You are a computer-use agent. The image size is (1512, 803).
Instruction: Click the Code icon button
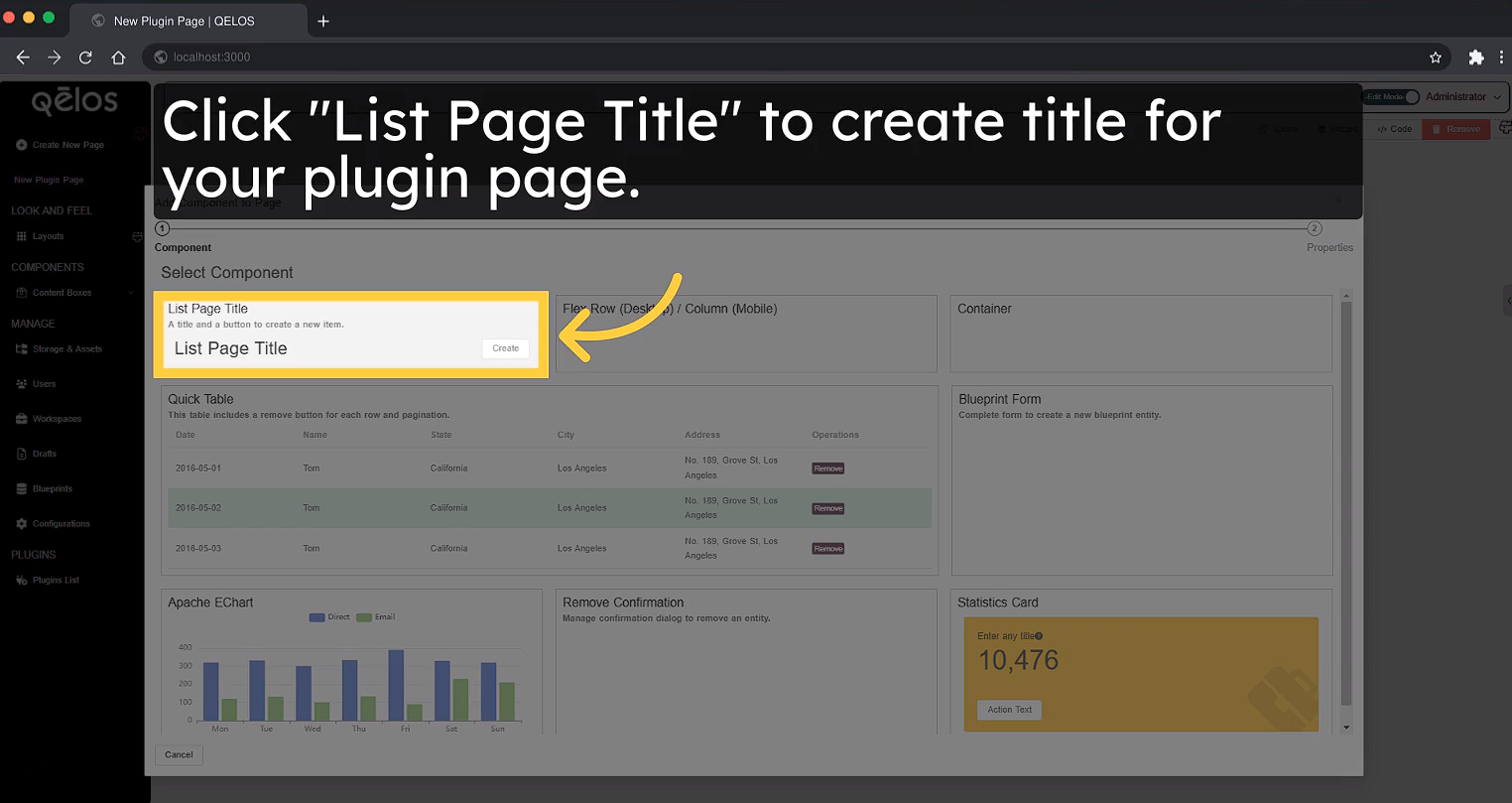1393,128
